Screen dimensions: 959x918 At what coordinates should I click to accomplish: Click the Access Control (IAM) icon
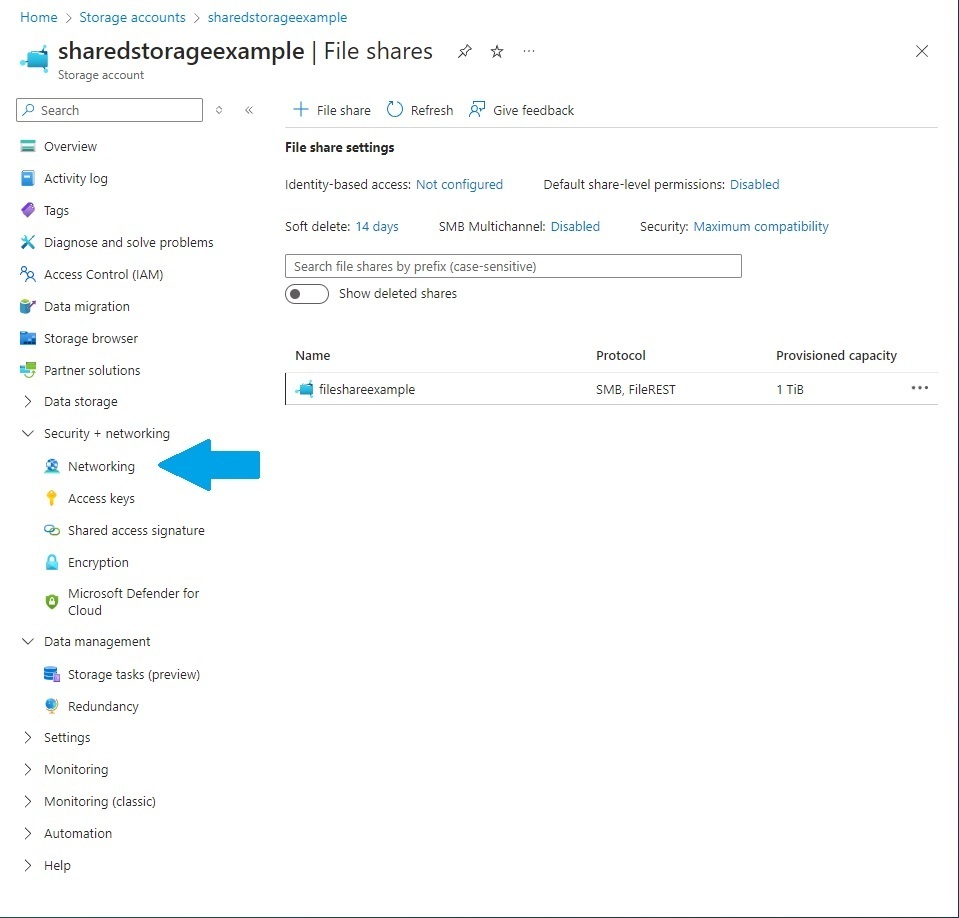pyautogui.click(x=28, y=274)
